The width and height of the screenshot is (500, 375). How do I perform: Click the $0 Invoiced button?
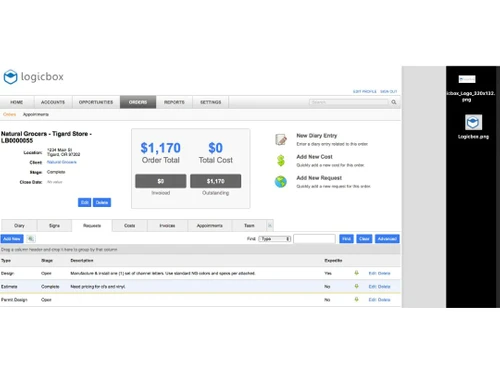(x=161, y=181)
